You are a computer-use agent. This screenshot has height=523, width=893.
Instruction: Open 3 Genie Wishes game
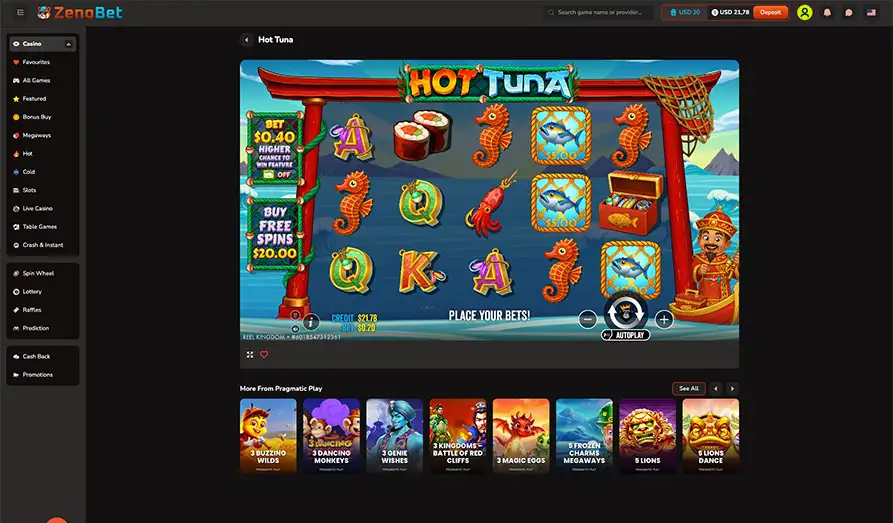tap(395, 436)
